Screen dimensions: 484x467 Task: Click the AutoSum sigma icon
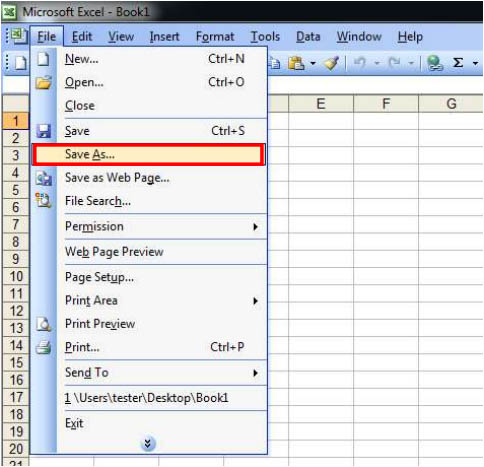(458, 63)
